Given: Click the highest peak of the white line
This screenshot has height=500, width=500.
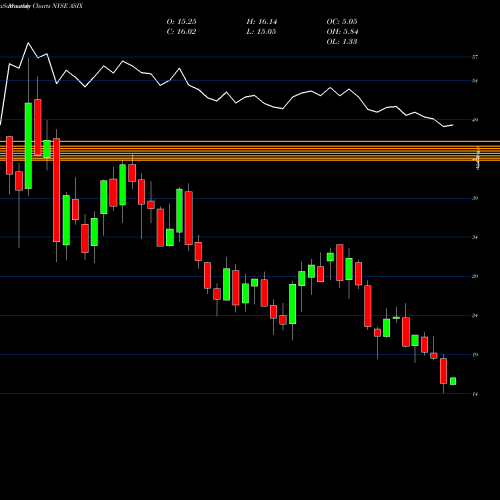Looking at the screenshot, I should 28,43.
